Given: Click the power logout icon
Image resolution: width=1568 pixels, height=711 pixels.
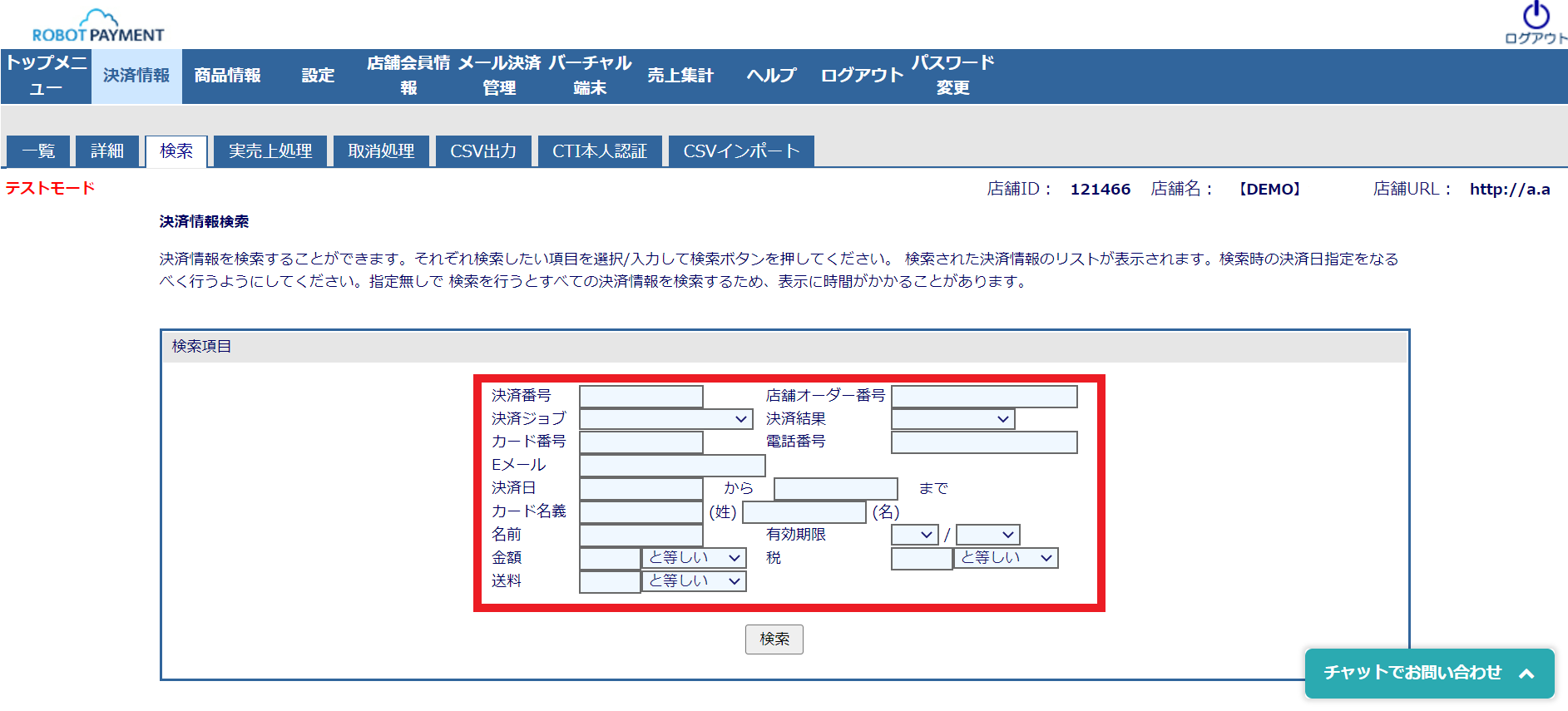Looking at the screenshot, I should [1536, 17].
